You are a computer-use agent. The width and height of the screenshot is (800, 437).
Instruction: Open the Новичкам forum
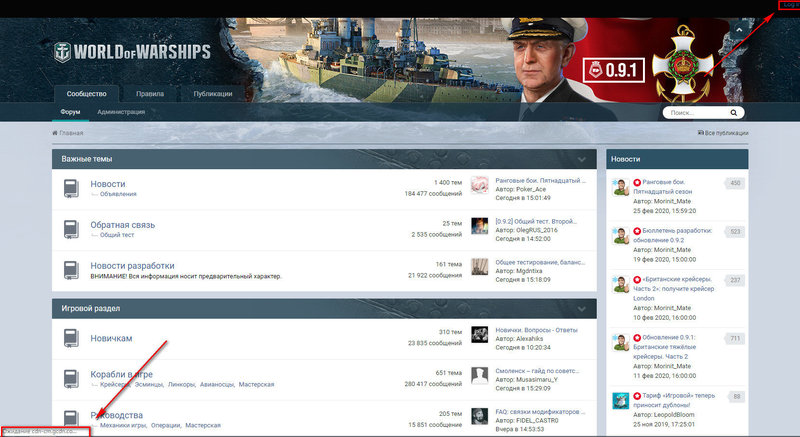(x=111, y=338)
